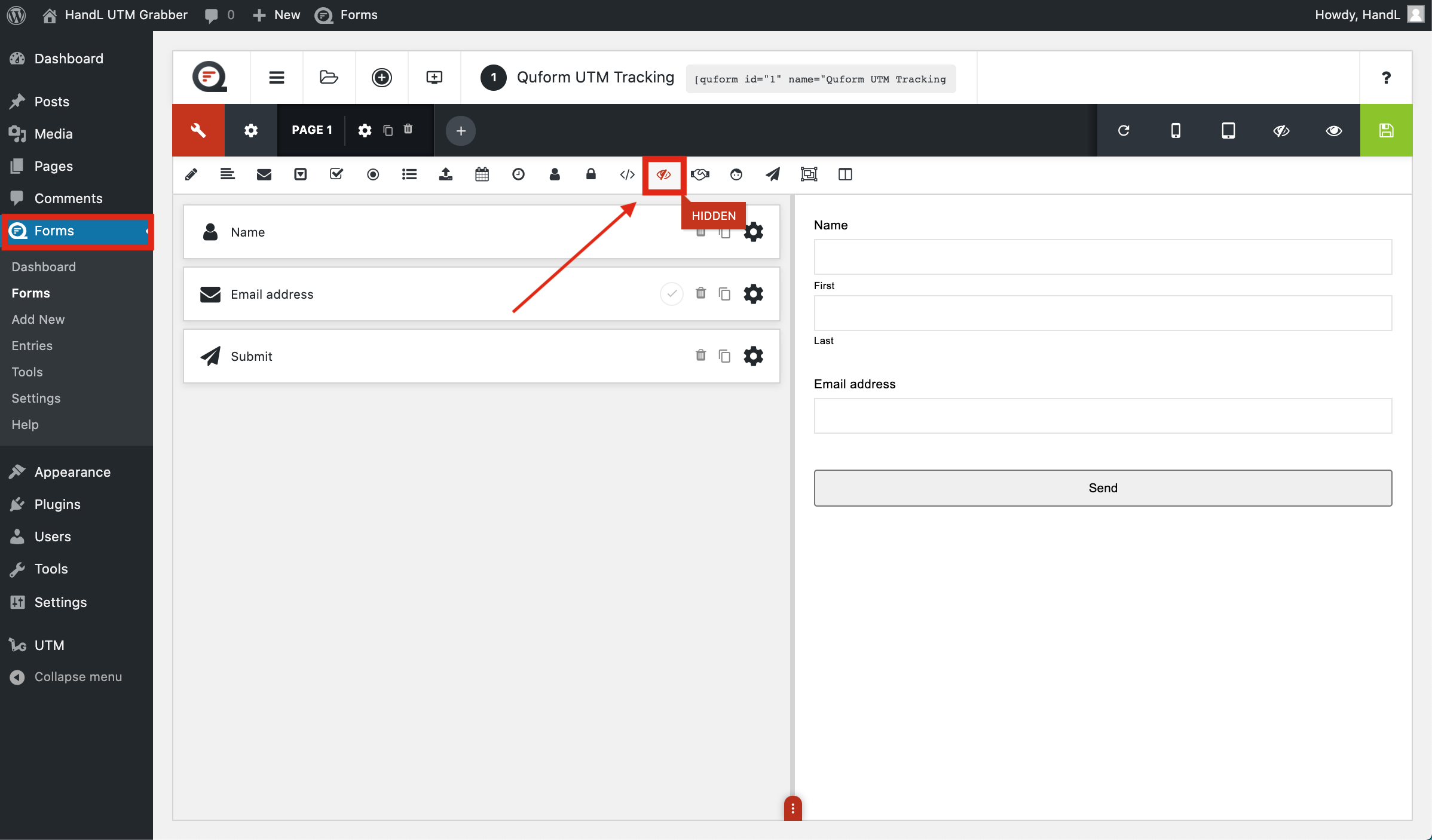Click the First name input in preview

coord(1103,257)
